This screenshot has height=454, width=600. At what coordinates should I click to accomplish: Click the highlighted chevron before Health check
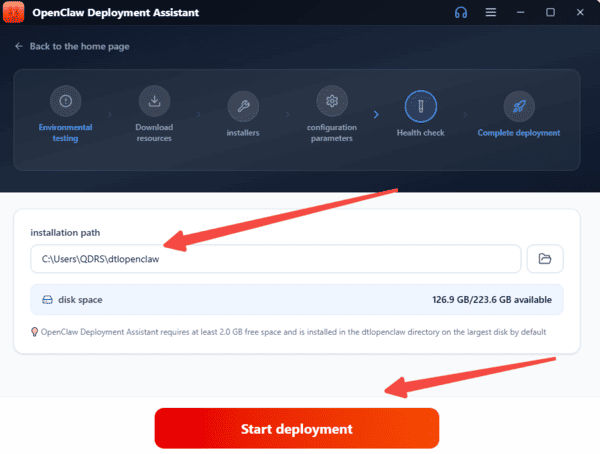[376, 114]
